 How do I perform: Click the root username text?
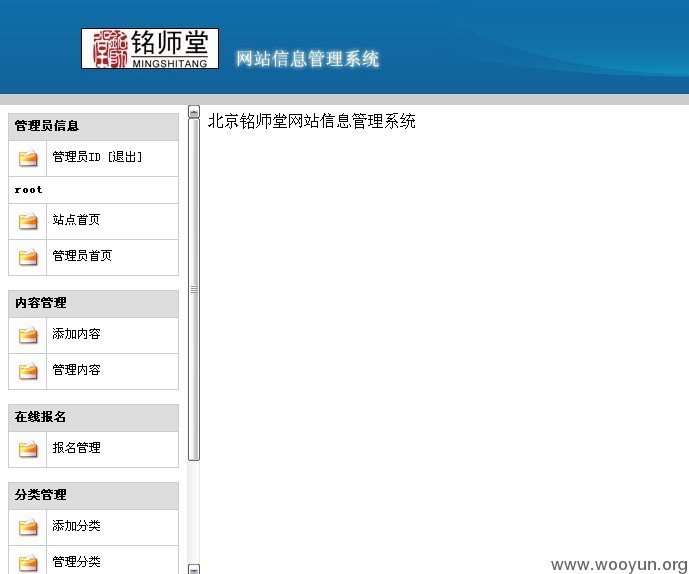[x=28, y=190]
